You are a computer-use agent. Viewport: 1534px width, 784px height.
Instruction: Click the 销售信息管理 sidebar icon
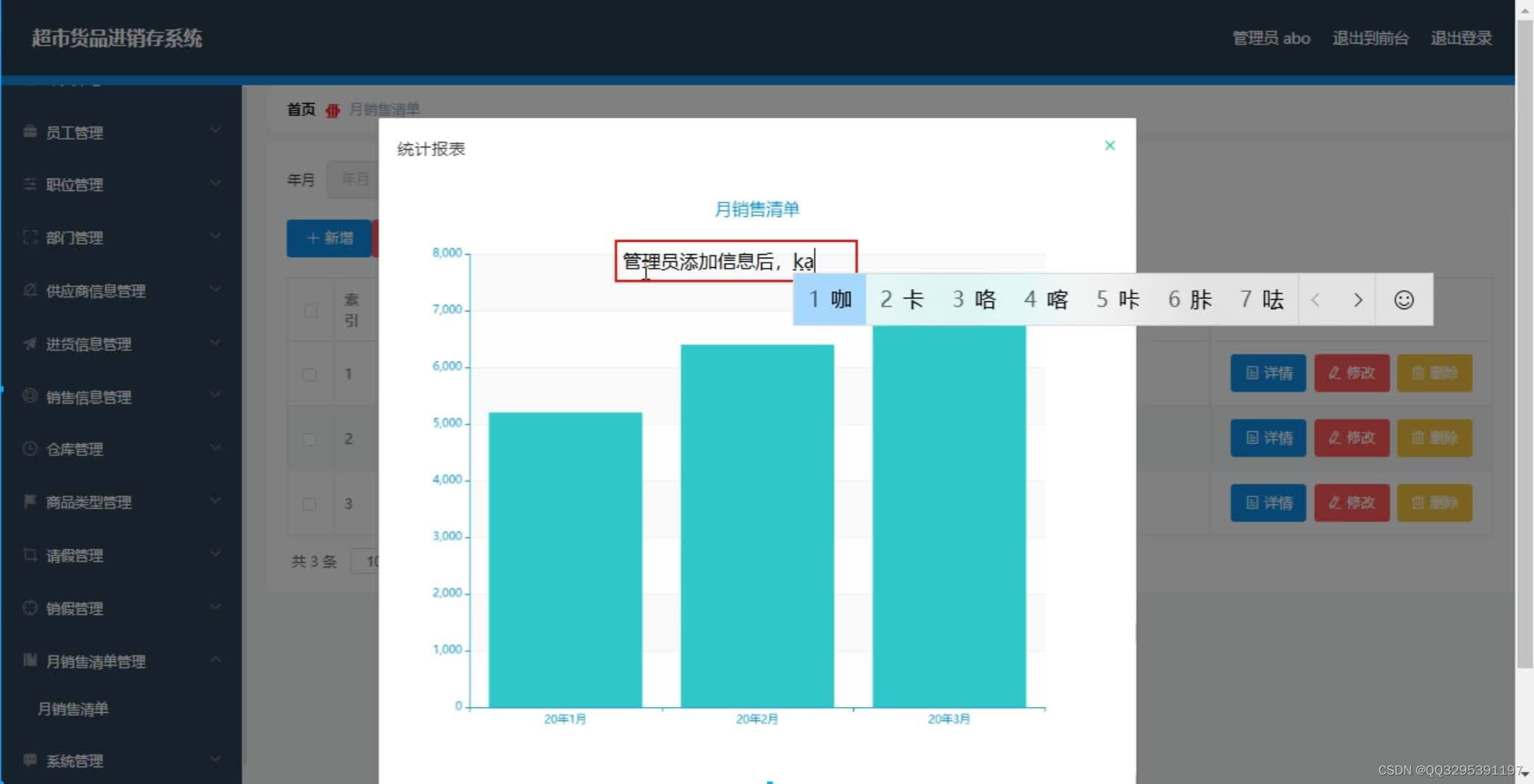click(x=30, y=396)
